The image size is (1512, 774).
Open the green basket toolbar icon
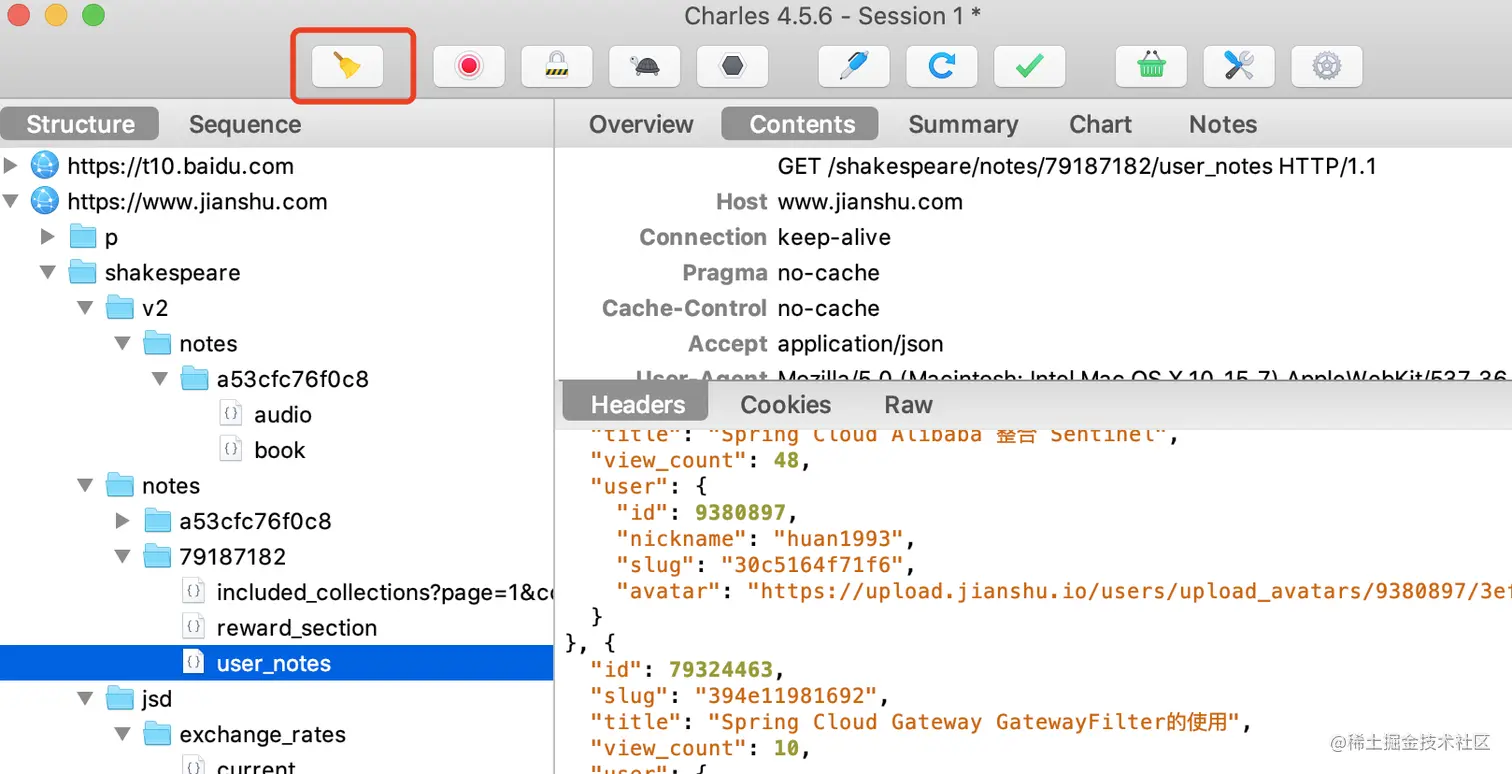click(x=1151, y=66)
